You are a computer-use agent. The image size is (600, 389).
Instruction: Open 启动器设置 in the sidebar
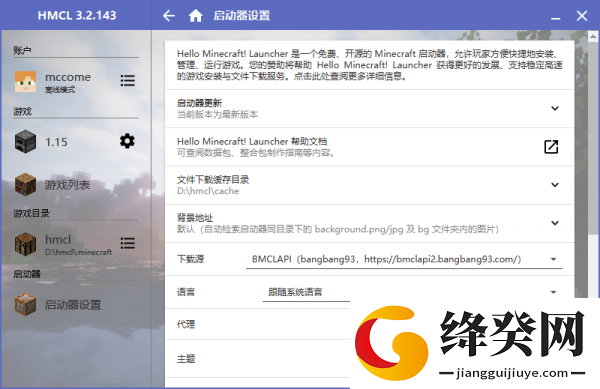[73, 305]
